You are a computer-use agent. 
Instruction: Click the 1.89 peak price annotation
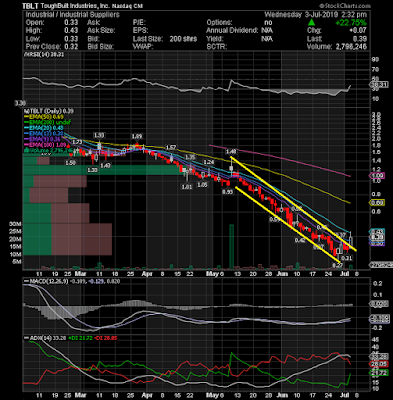(x=137, y=136)
